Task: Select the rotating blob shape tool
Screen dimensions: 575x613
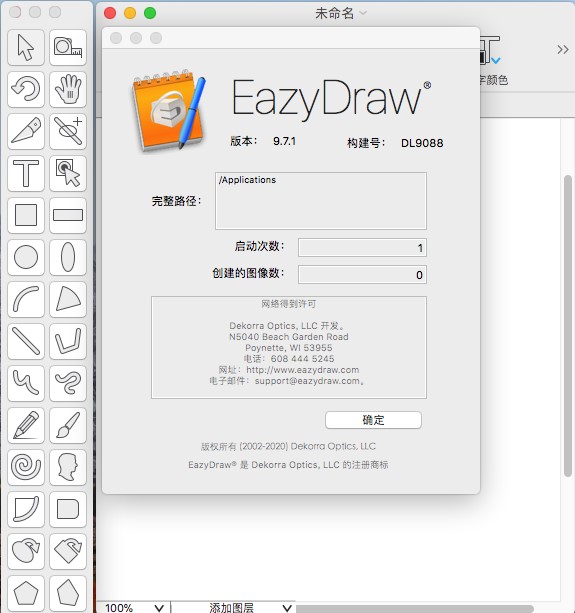Action: (x=26, y=552)
